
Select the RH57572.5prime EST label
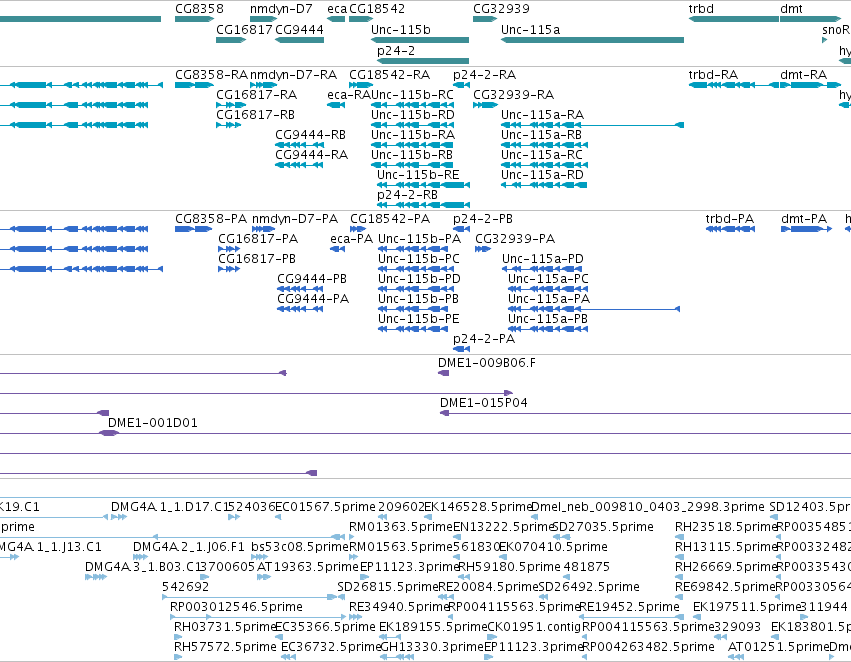225,647
